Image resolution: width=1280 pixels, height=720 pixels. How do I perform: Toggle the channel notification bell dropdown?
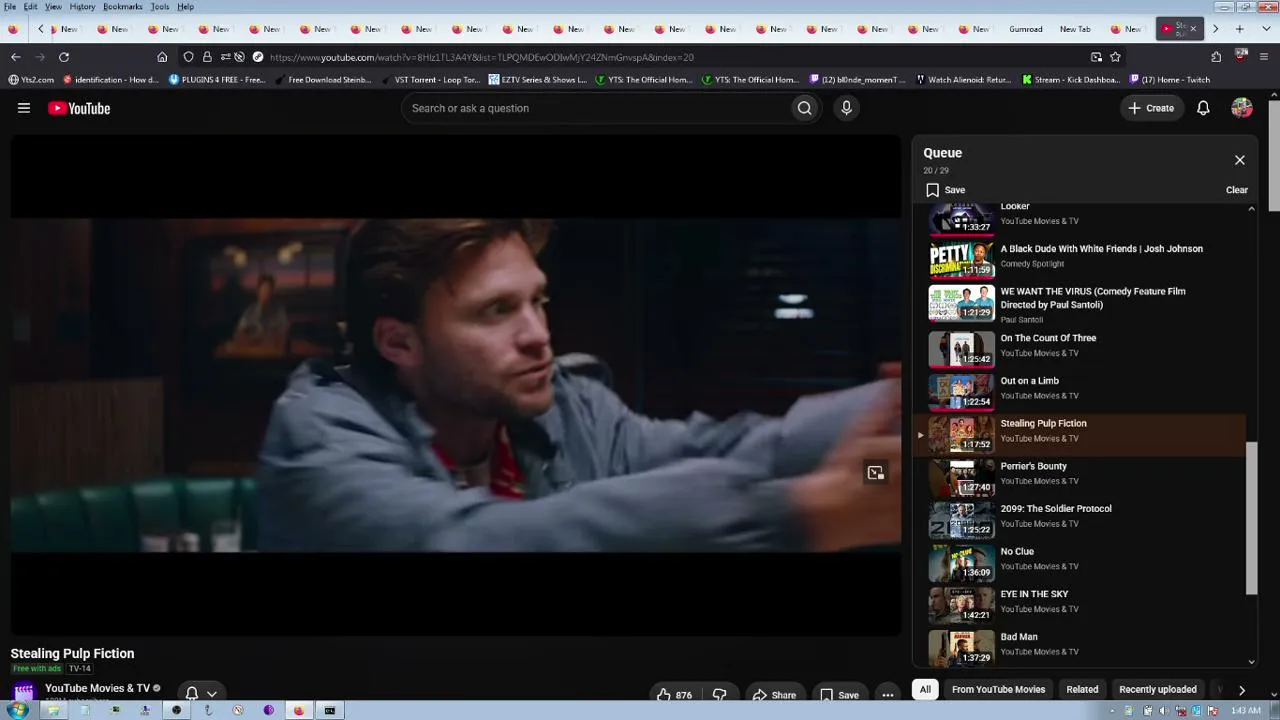(200, 693)
